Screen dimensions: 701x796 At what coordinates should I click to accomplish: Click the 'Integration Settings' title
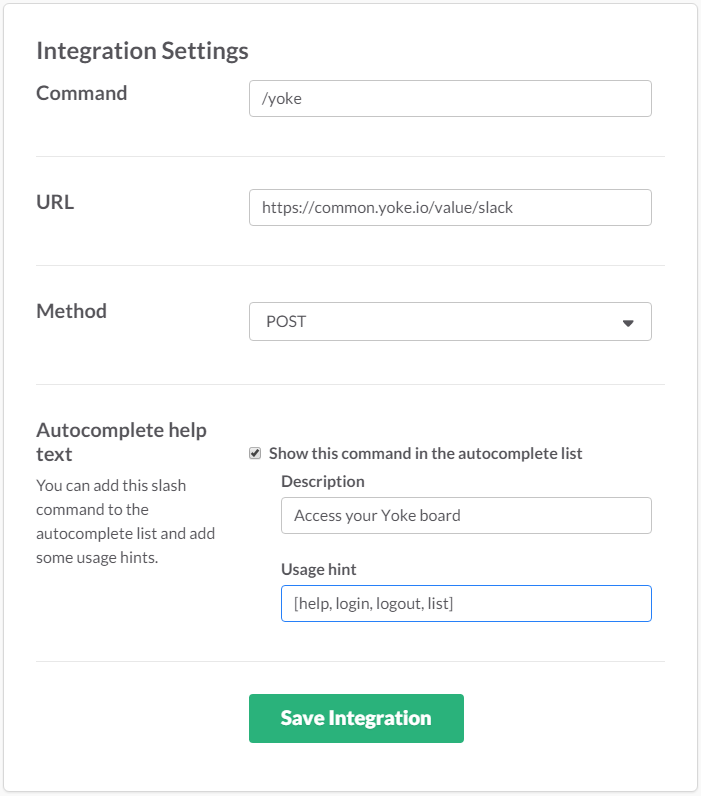142,50
